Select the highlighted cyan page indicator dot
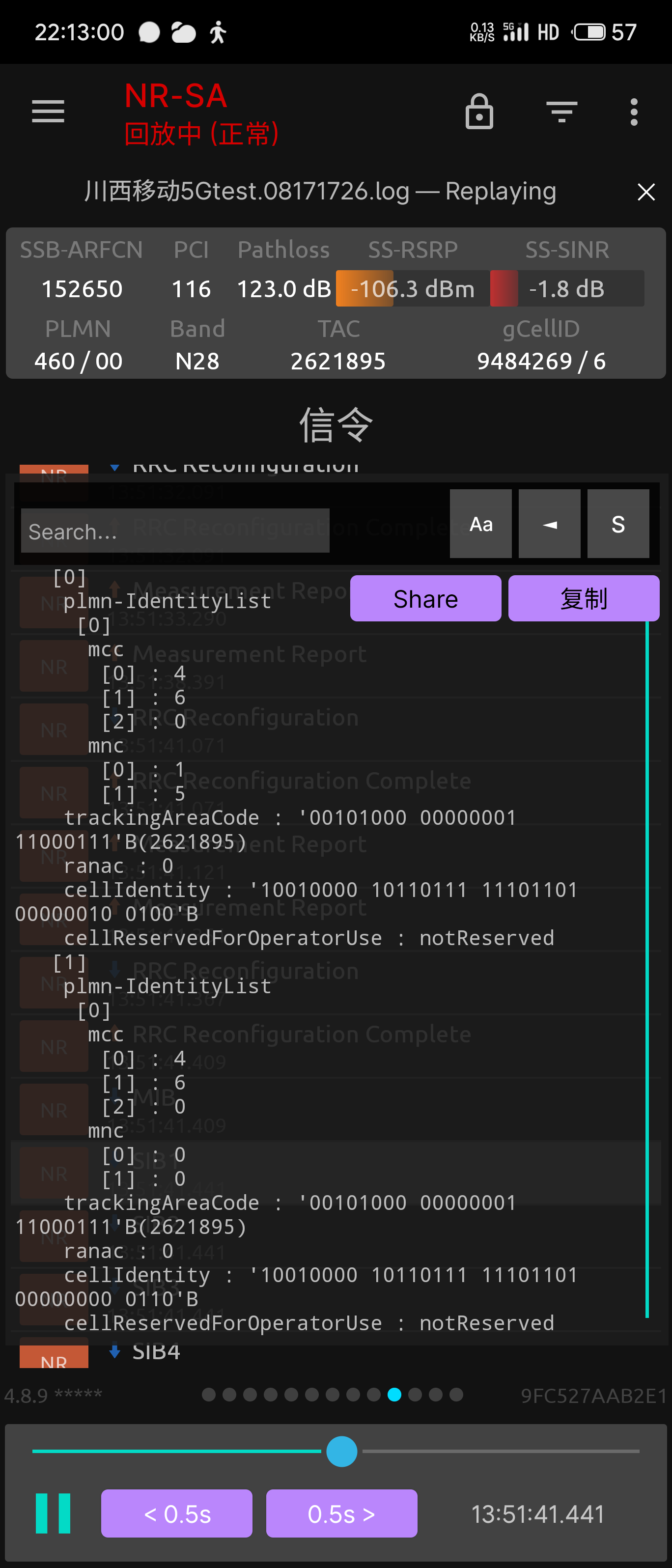The height and width of the screenshot is (1568, 672). tap(394, 1395)
